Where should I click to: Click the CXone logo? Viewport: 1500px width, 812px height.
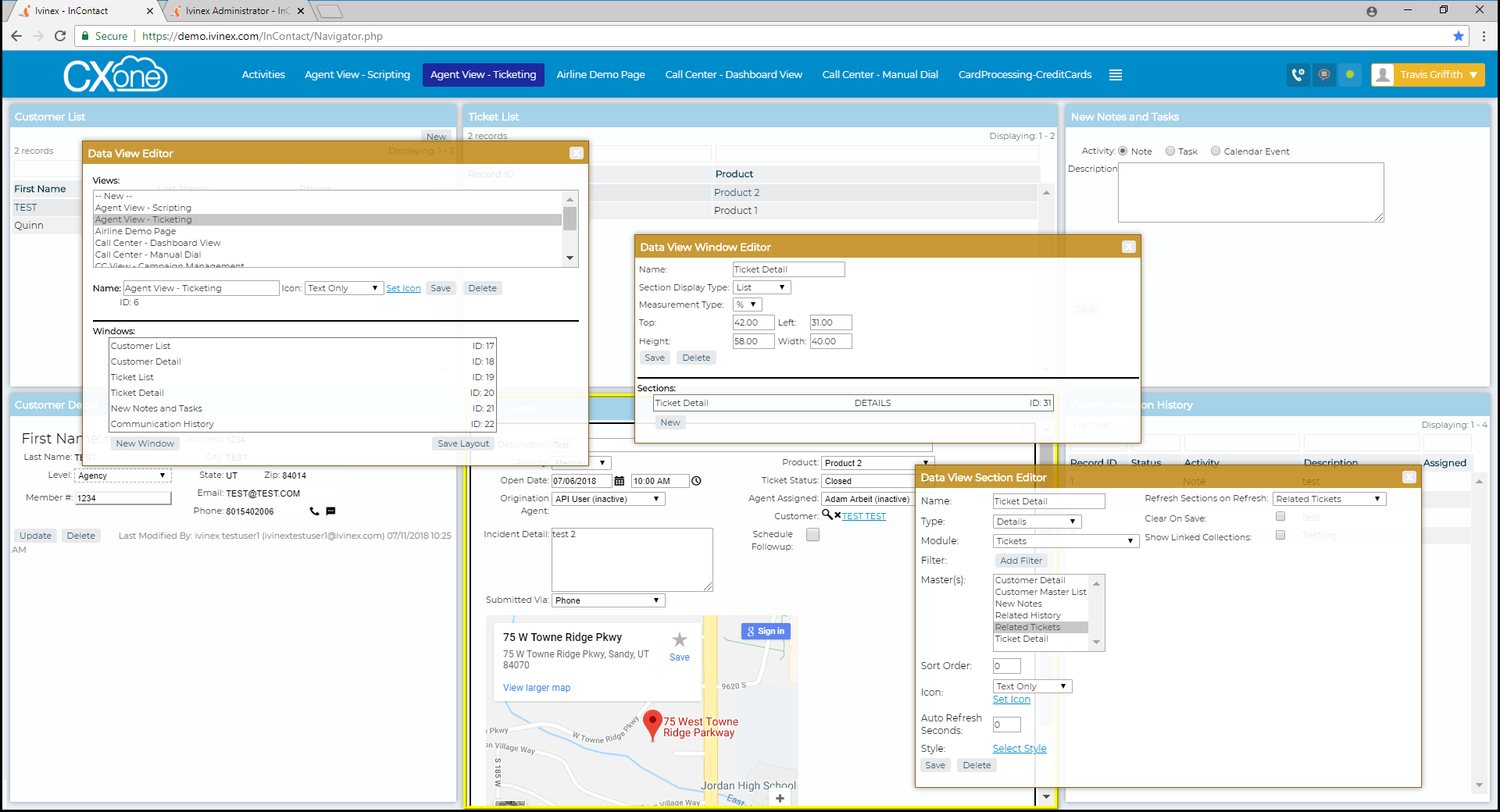[116, 75]
